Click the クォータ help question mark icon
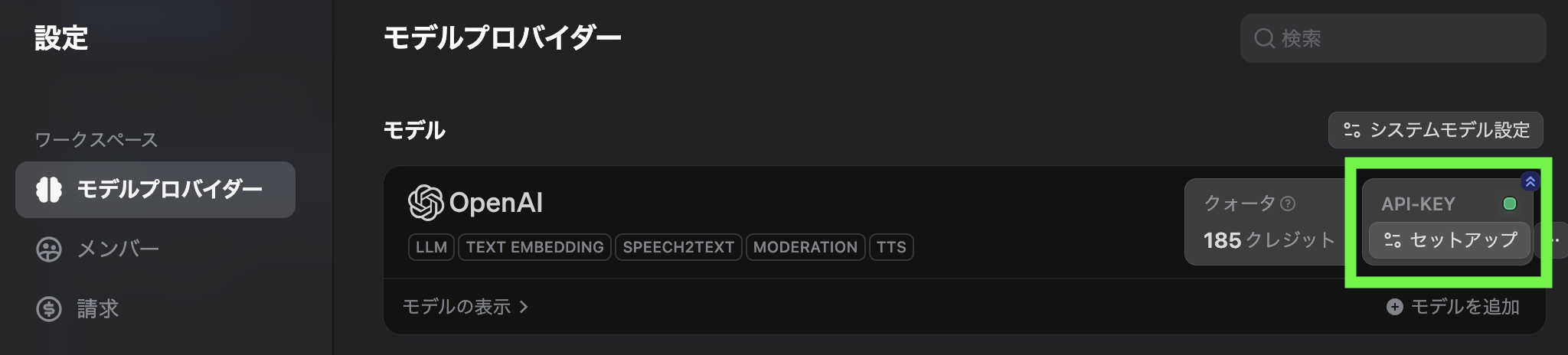Viewport: 1568px width, 355px height. pos(1288,204)
